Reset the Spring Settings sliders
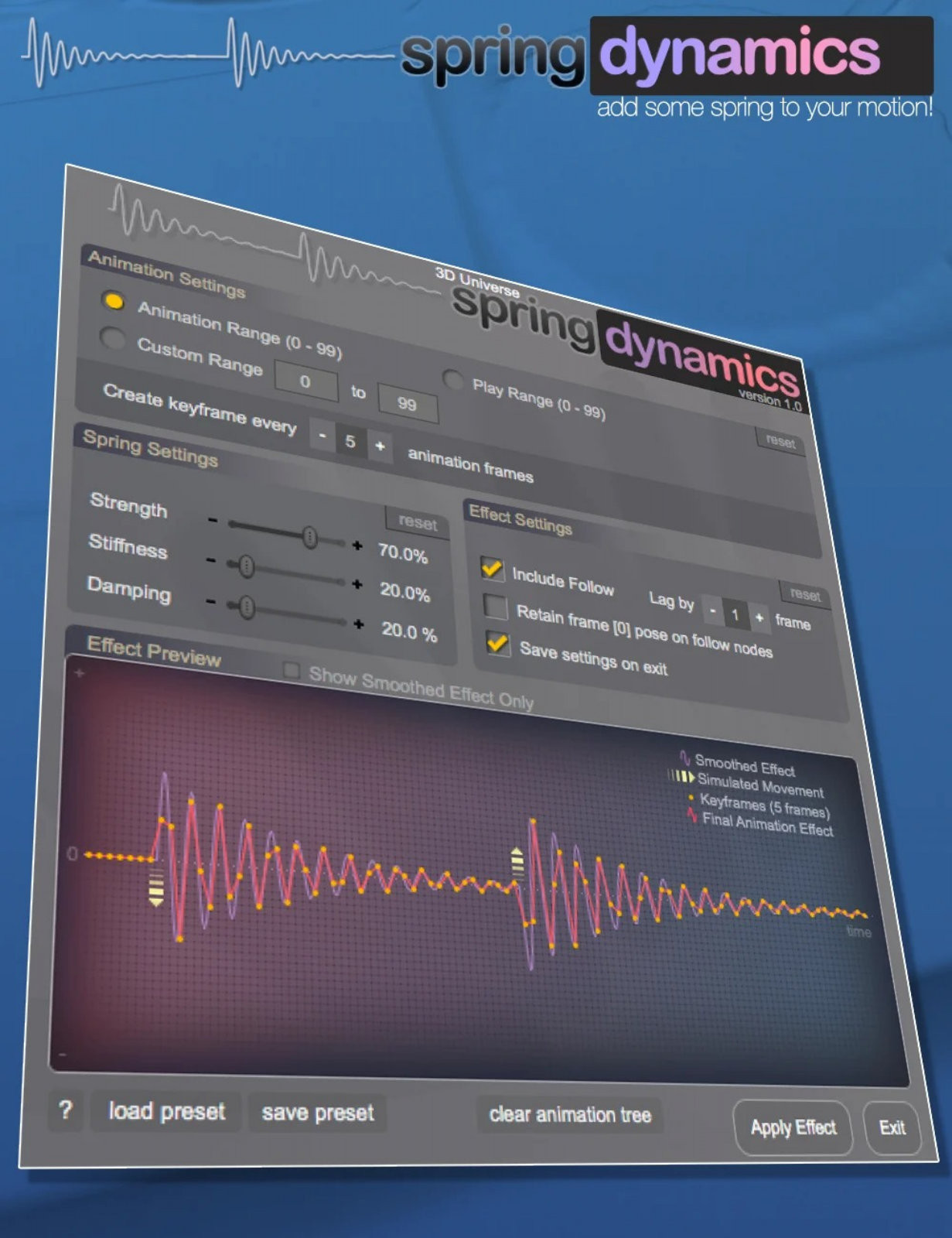This screenshot has height=1238, width=952. (417, 522)
